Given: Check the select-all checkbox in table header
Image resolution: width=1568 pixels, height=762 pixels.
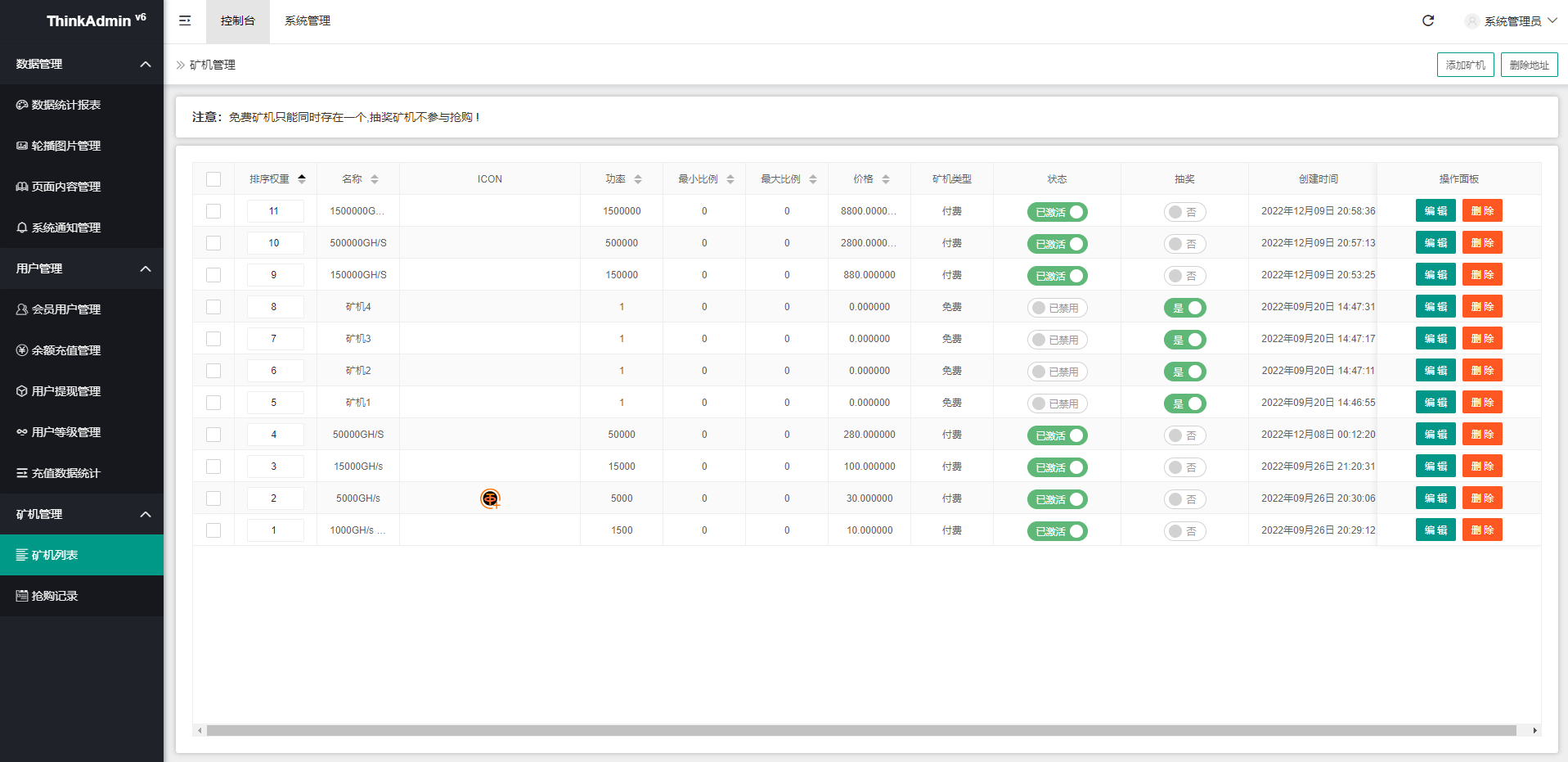Looking at the screenshot, I should click(213, 179).
